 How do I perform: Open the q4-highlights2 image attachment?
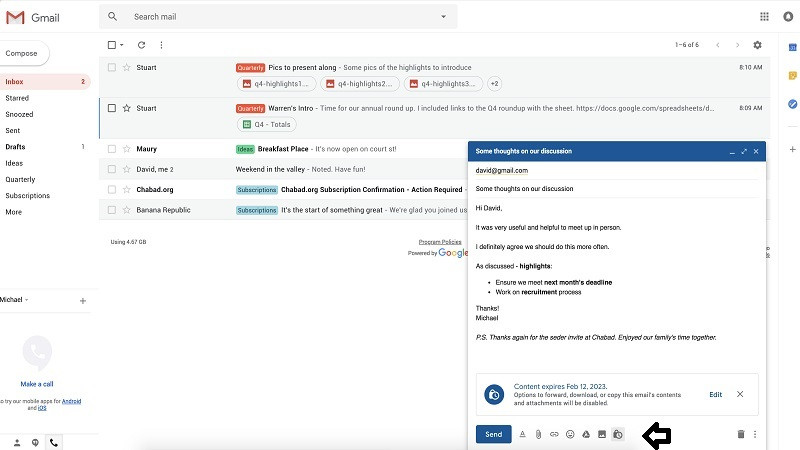pyautogui.click(x=360, y=84)
